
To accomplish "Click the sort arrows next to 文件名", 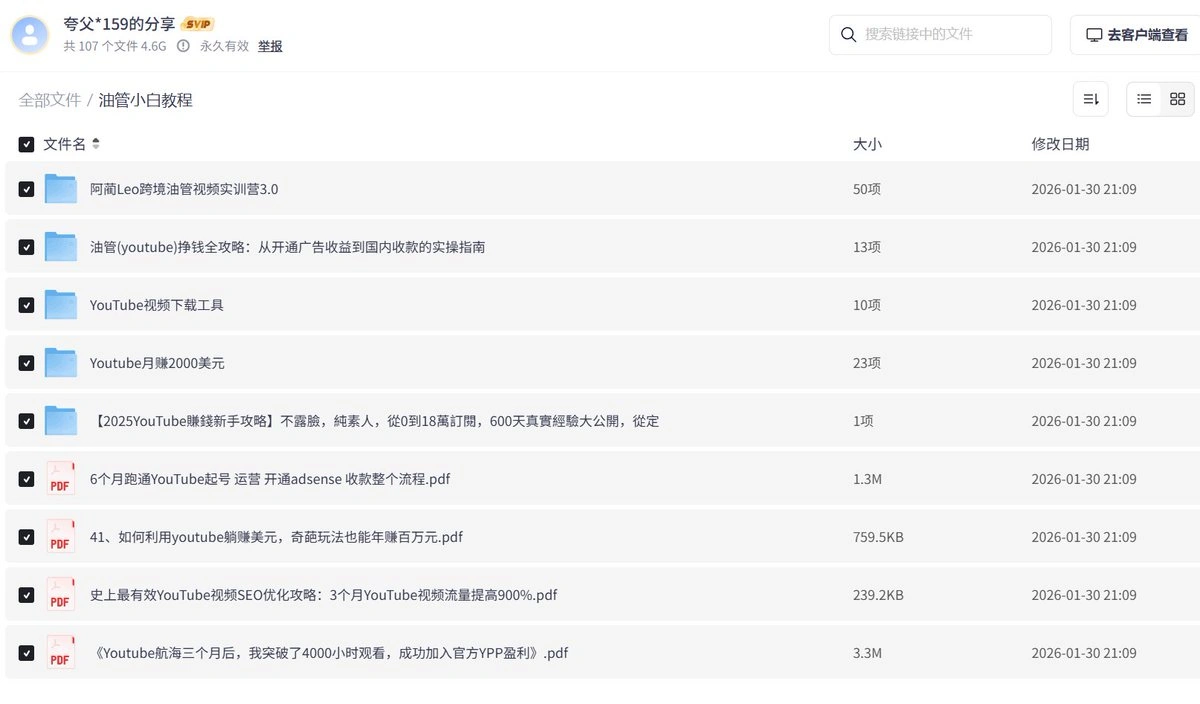I will [95, 143].
